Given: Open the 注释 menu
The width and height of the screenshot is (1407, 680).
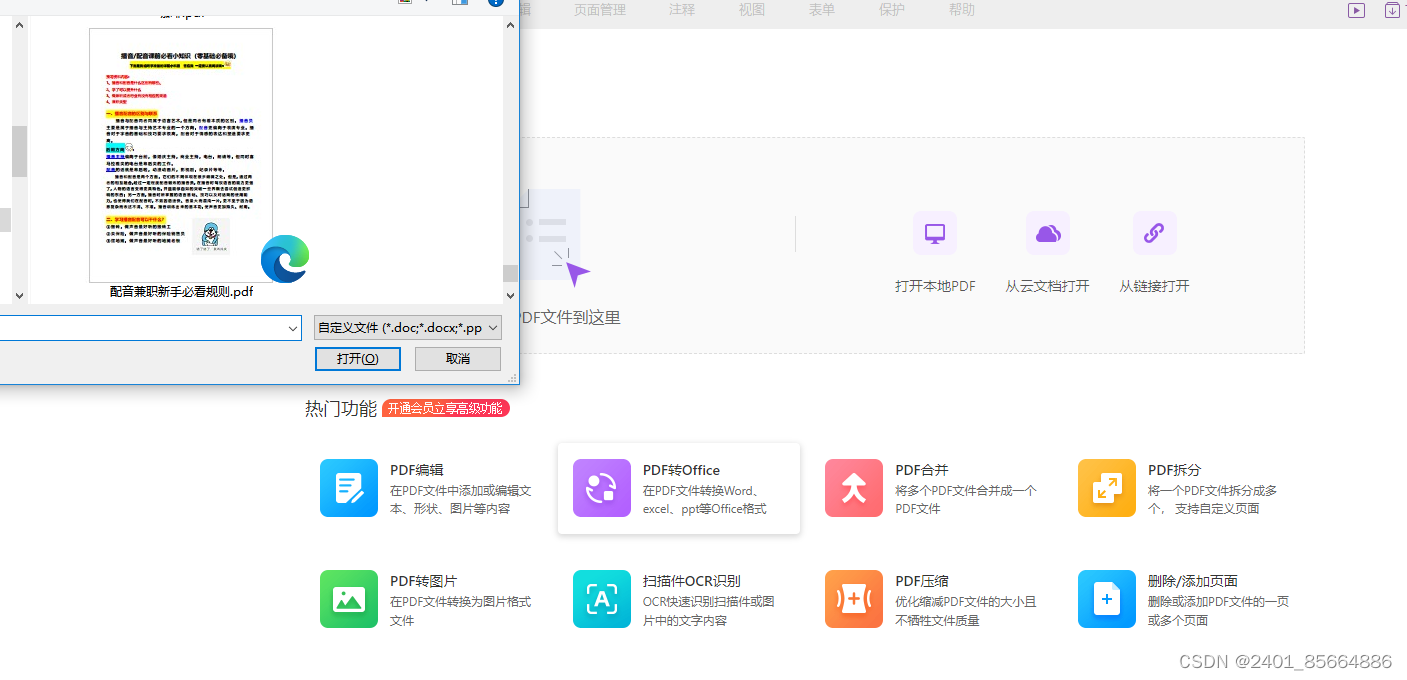Looking at the screenshot, I should point(682,10).
